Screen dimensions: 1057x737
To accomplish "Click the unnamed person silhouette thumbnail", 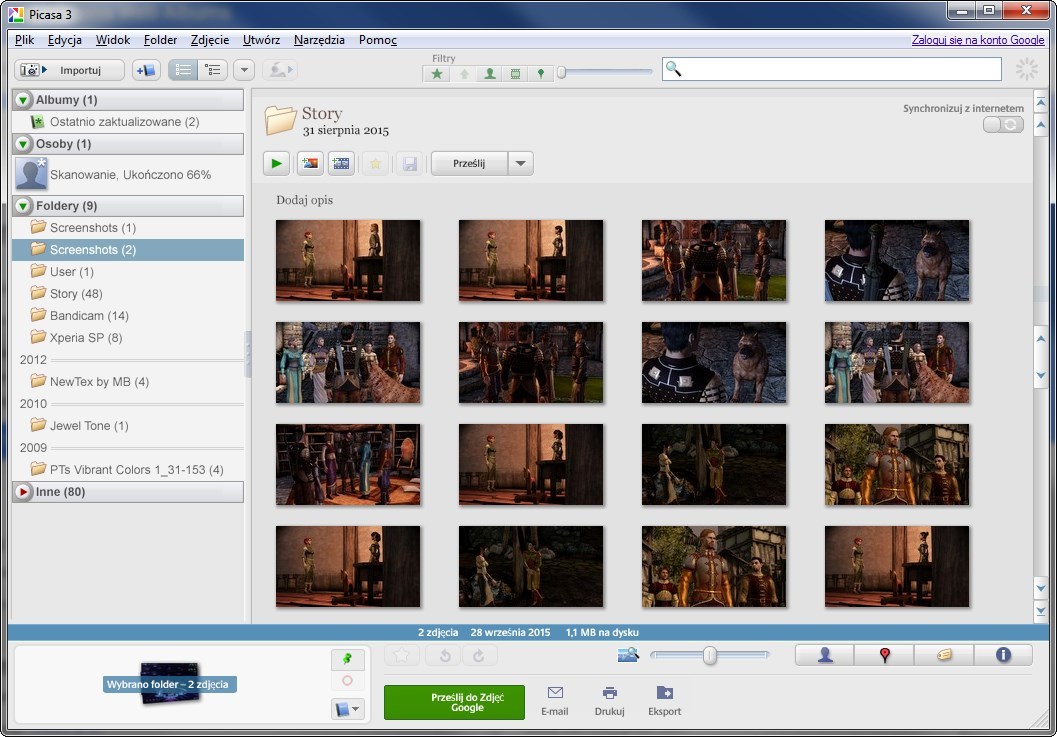I will coord(31,174).
